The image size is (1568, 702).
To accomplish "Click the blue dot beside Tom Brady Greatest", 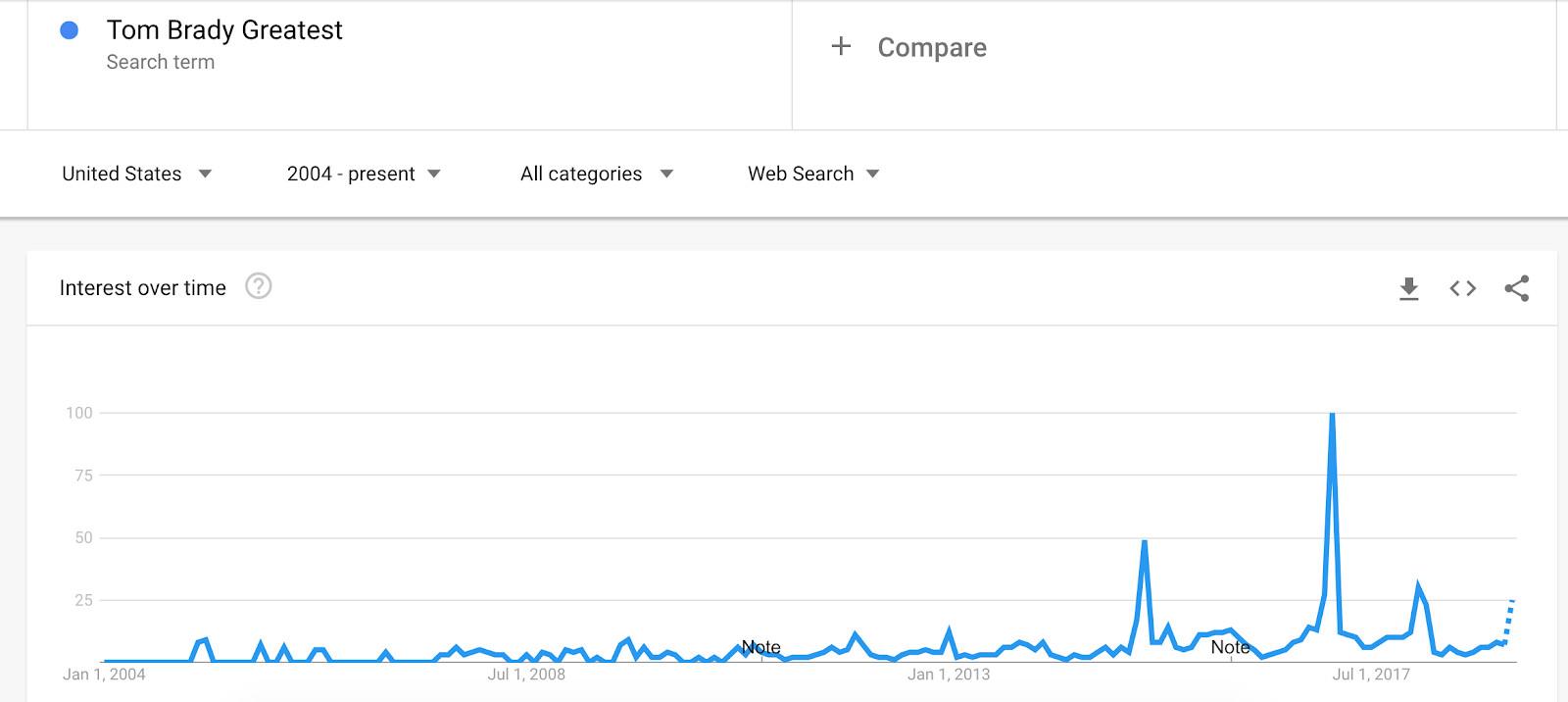I will [x=70, y=30].
